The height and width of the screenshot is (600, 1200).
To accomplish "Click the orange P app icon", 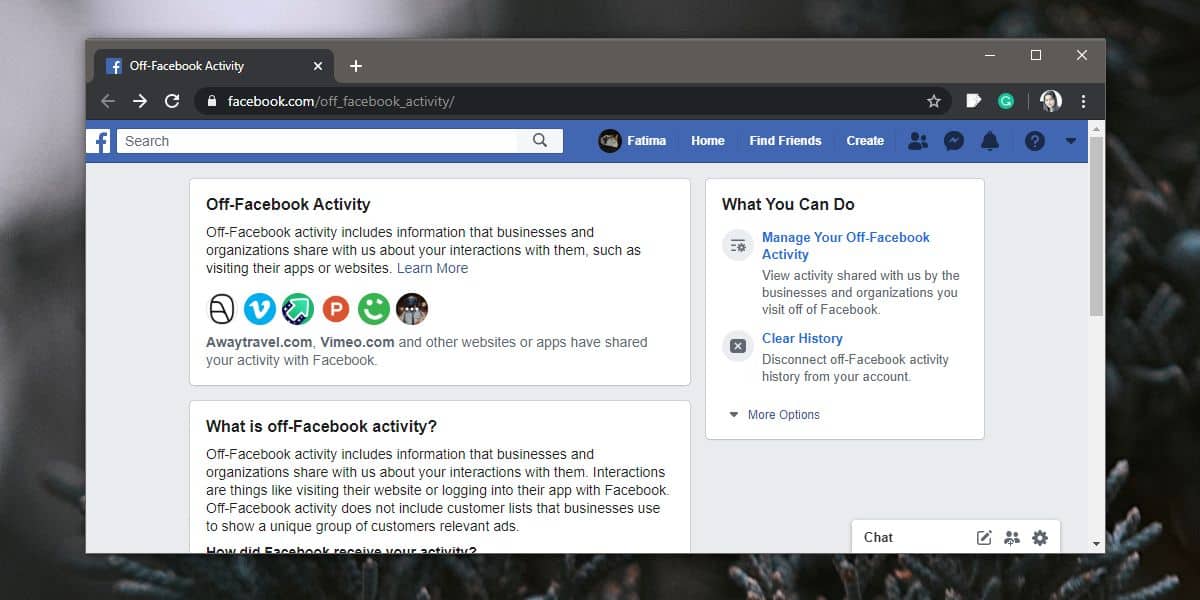I will click(x=336, y=309).
